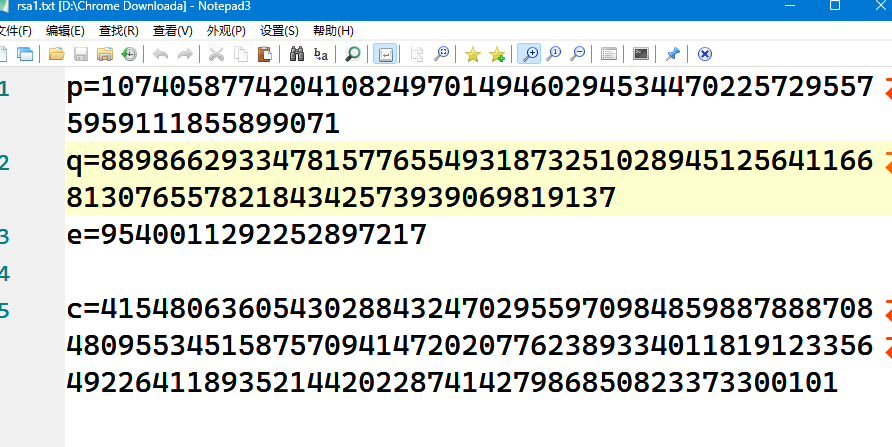
Task: Open the 编辑(E) menu
Action: coord(65,31)
